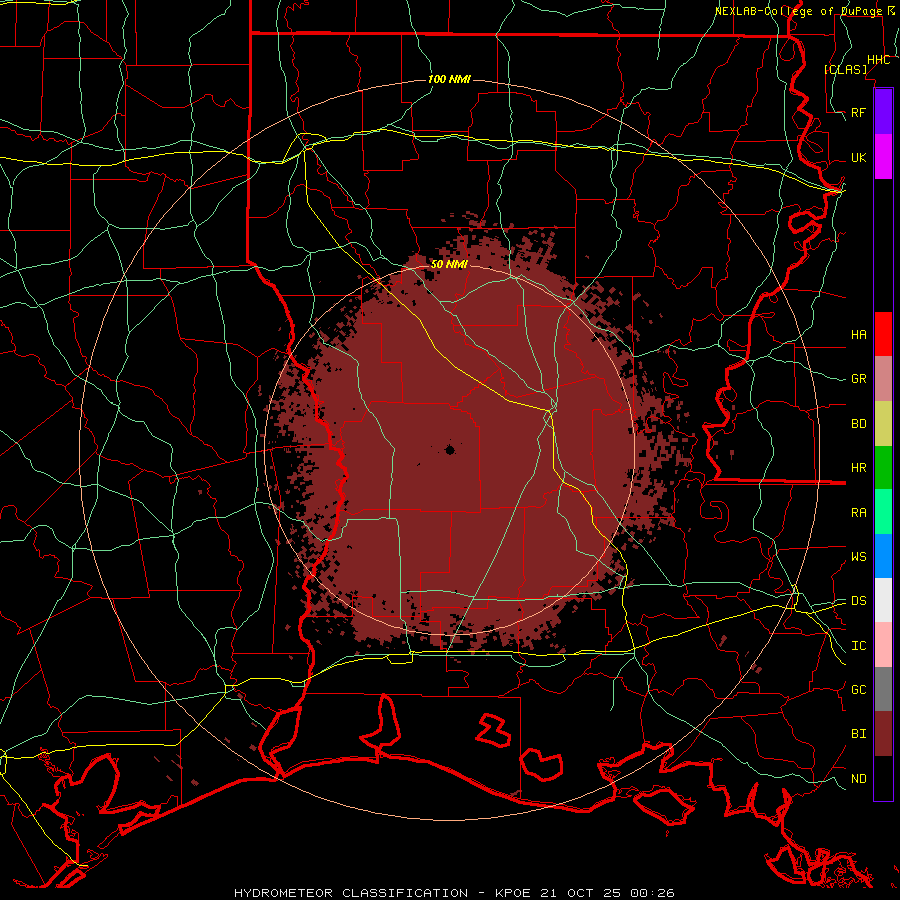Viewport: 900px width, 900px height.
Task: Click the "WS" legend label
Action: 858,556
